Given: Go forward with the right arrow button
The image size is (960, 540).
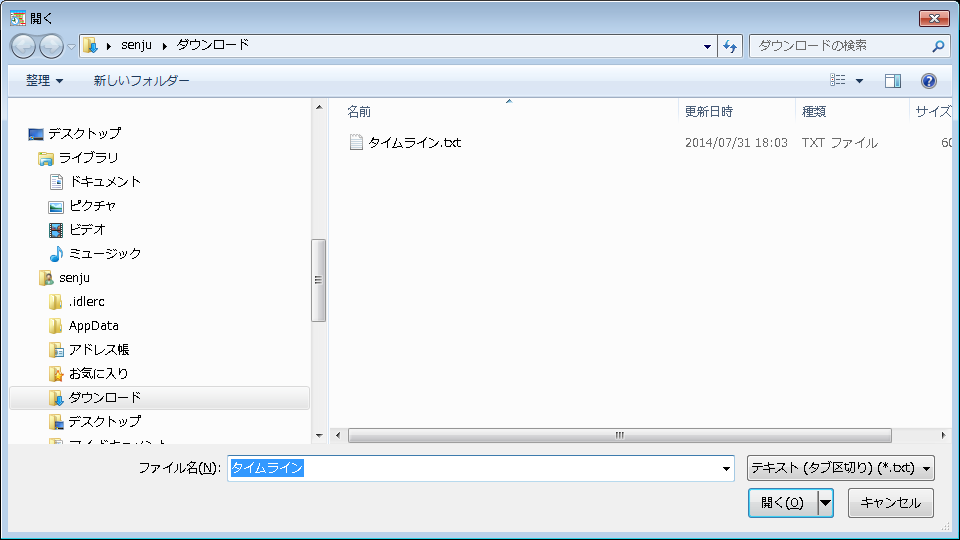Looking at the screenshot, I should [51, 46].
